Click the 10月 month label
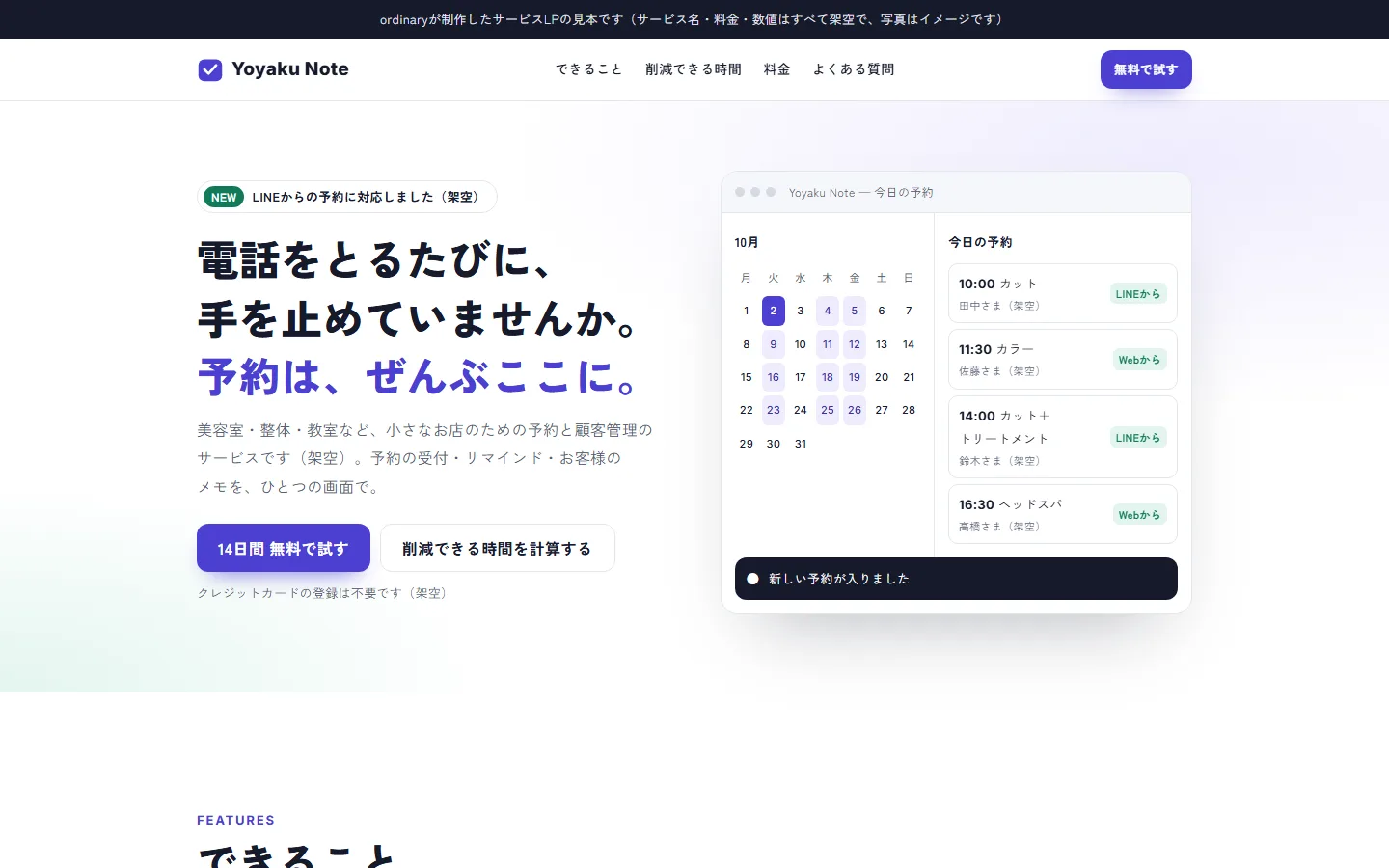Image resolution: width=1389 pixels, height=868 pixels. 747,242
